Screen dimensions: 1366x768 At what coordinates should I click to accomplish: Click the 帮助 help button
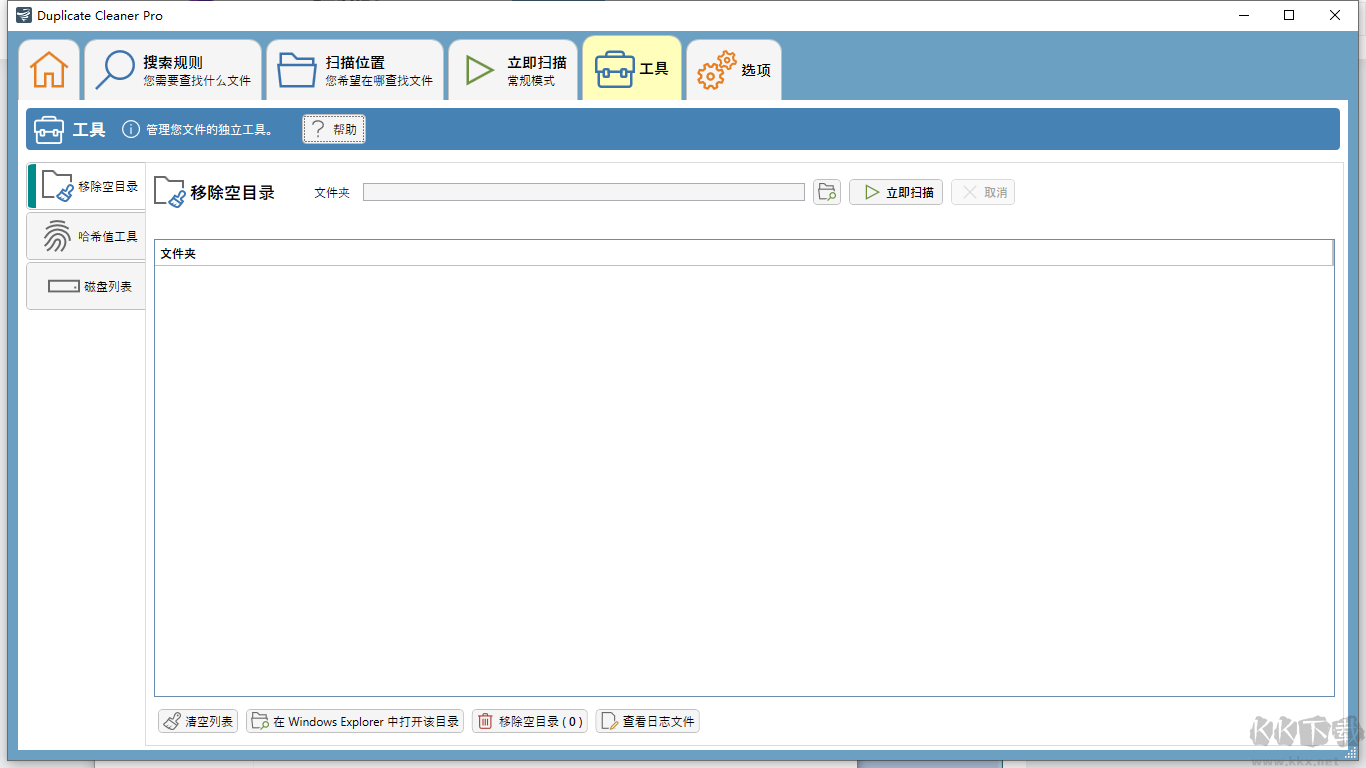coord(334,129)
